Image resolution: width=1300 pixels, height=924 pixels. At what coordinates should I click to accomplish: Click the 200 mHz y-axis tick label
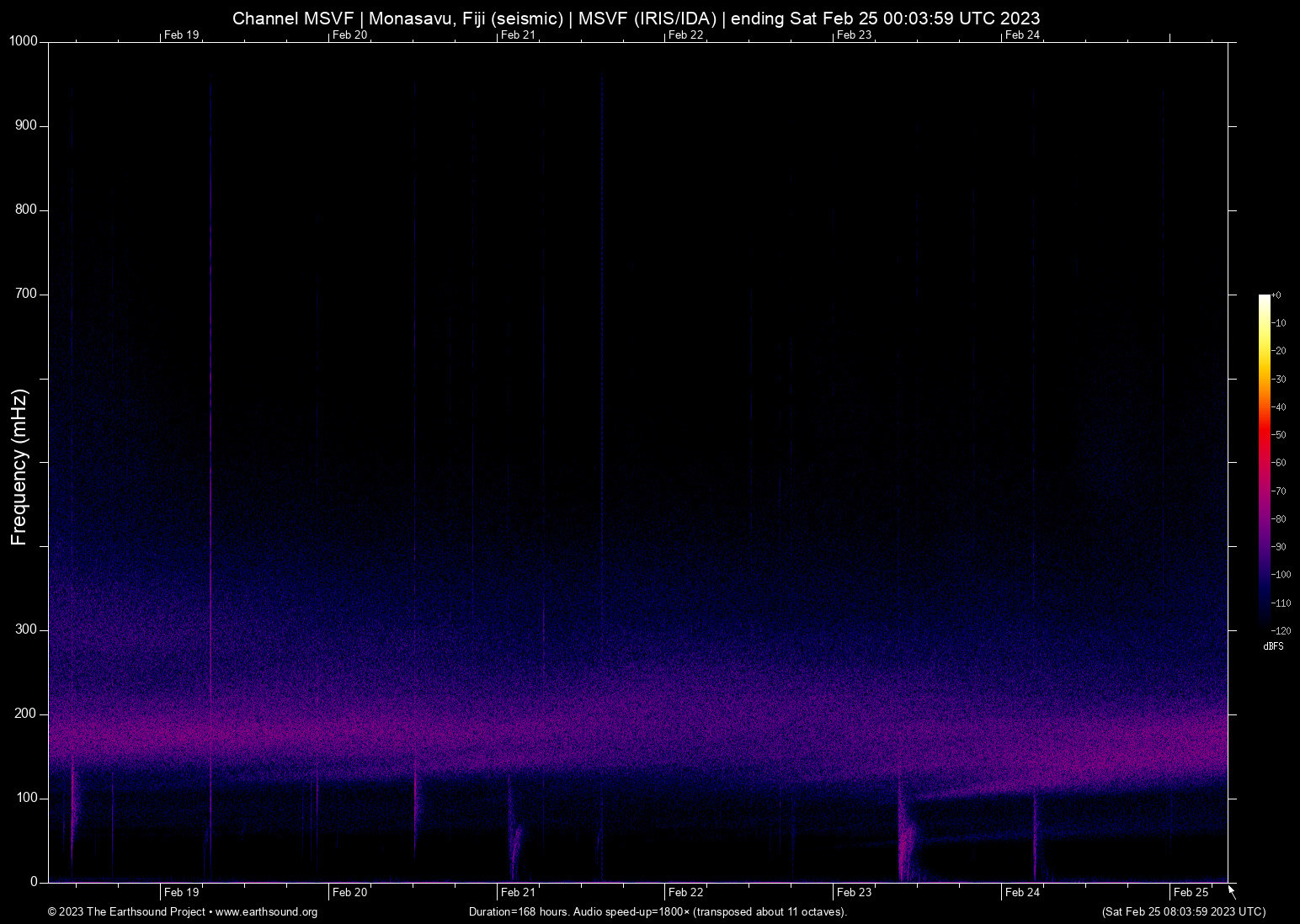26,714
